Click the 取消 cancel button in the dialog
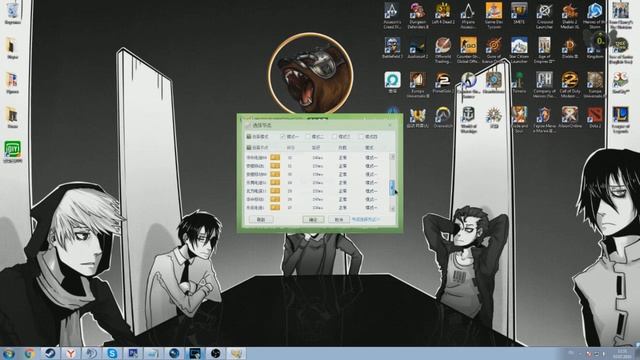 339,220
